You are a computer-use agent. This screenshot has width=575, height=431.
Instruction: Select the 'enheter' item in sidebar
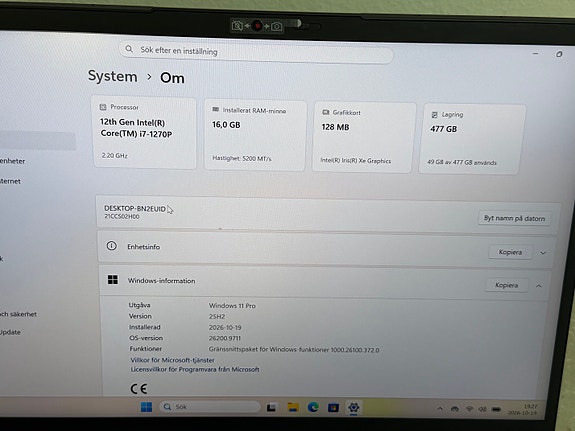pyautogui.click(x=12, y=161)
